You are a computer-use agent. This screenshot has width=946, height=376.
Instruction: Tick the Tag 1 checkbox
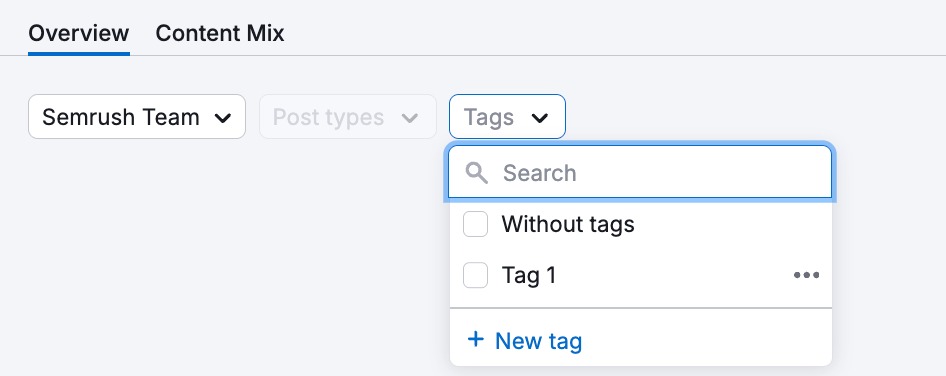(x=475, y=275)
